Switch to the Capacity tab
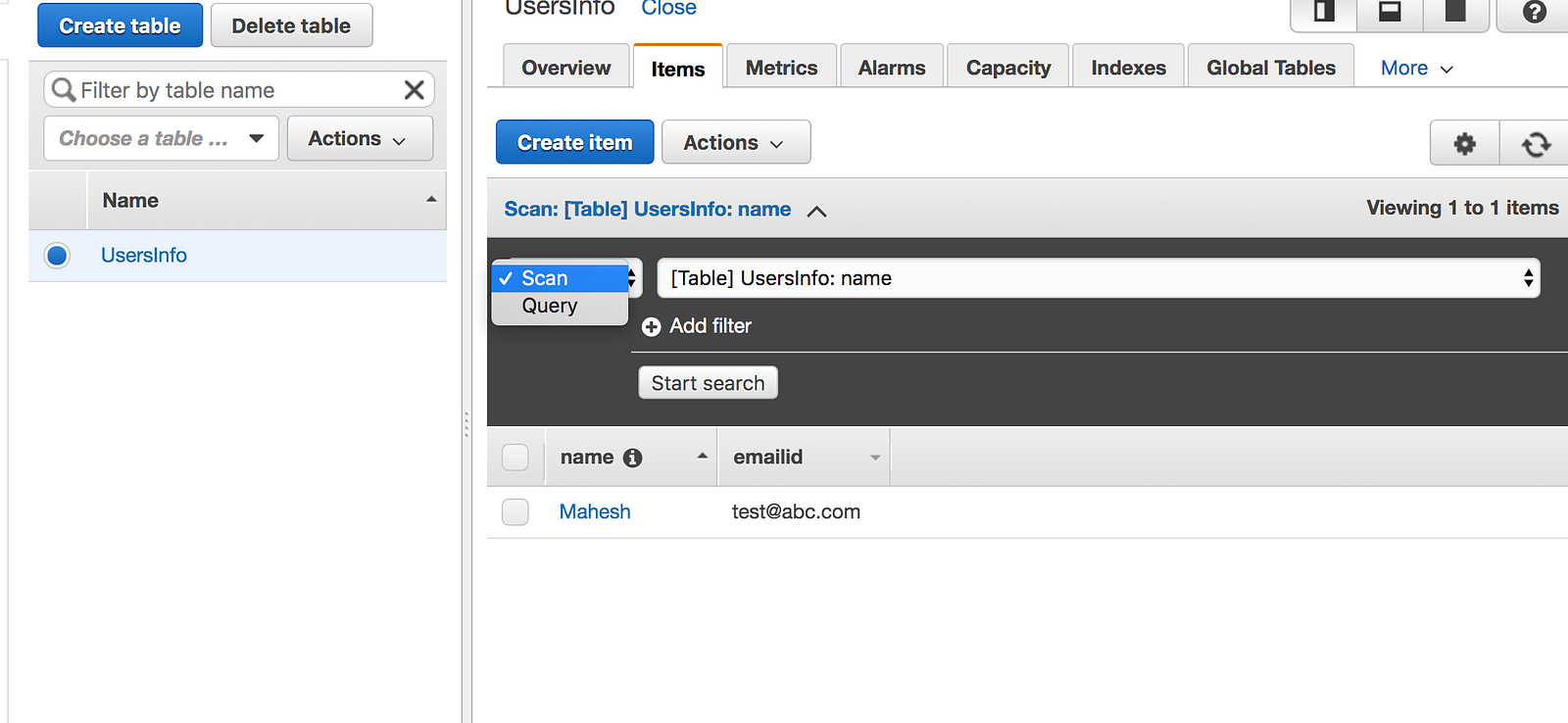This screenshot has width=1568, height=723. coord(1008,67)
